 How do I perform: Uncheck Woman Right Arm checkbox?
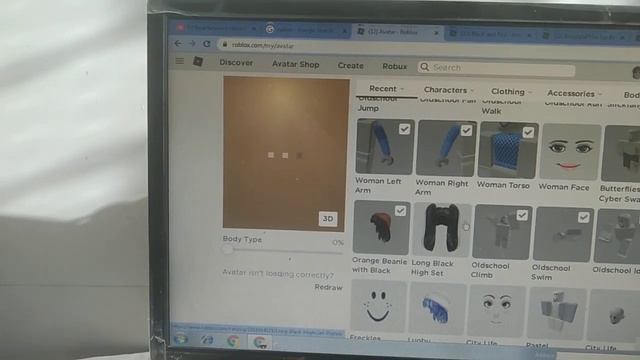(466, 131)
